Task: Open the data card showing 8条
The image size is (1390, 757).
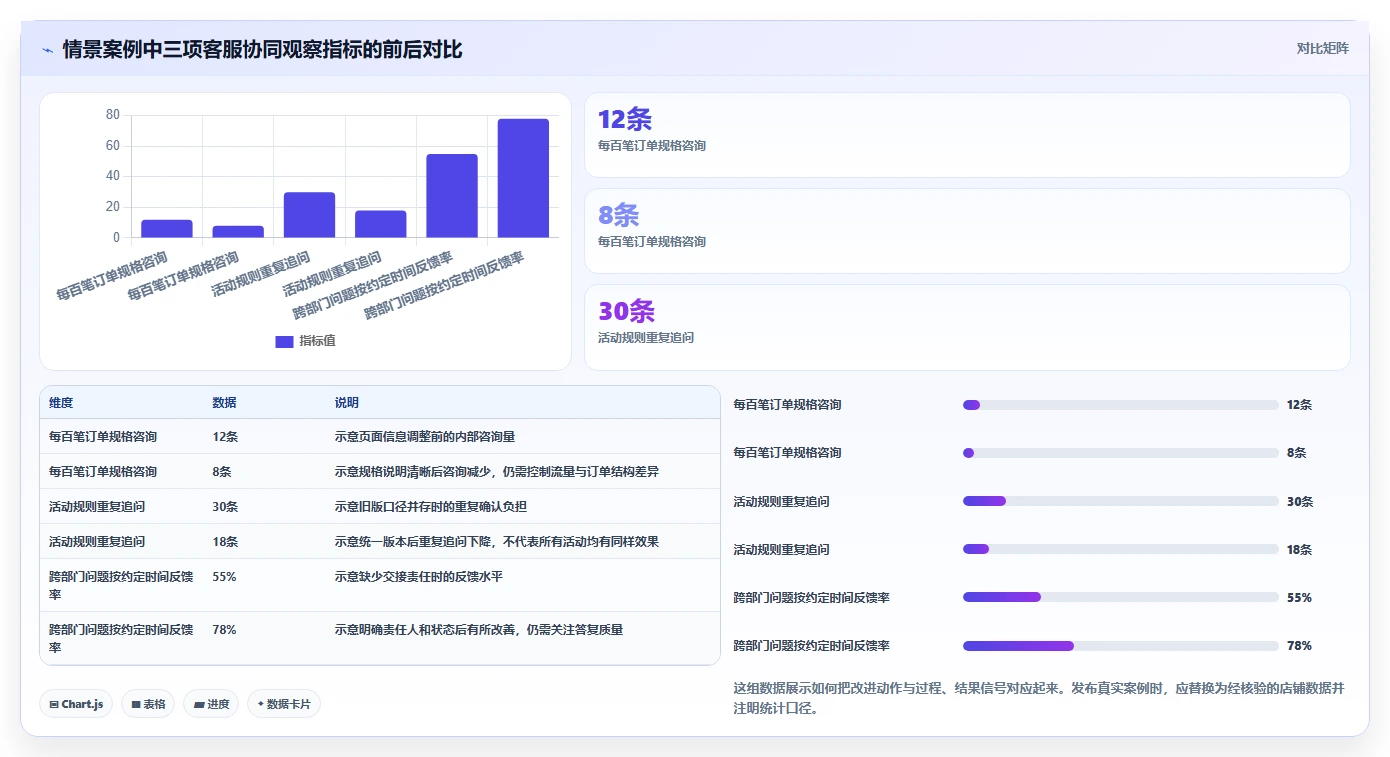Action: 967,231
